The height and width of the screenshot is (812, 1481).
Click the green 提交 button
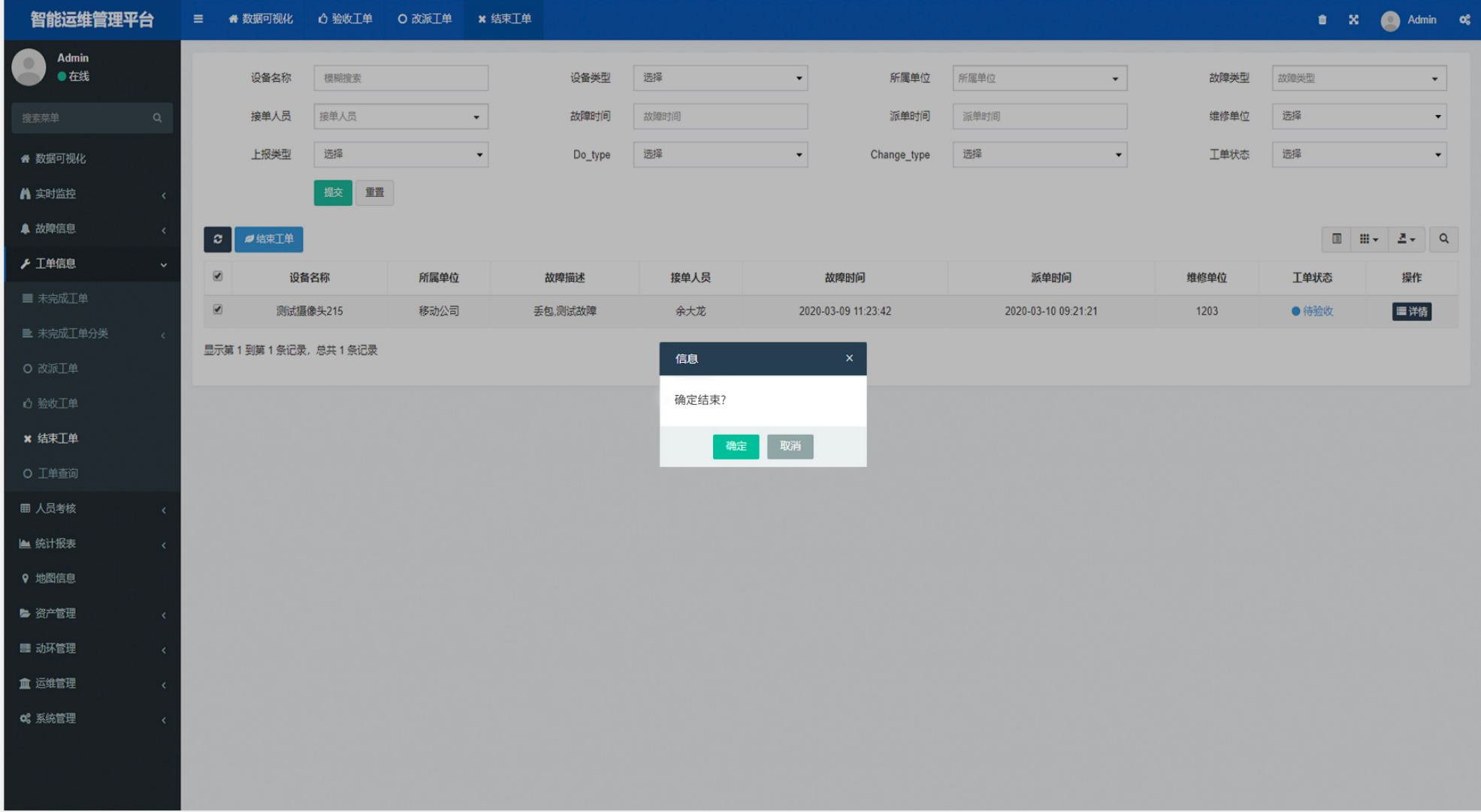click(x=333, y=193)
